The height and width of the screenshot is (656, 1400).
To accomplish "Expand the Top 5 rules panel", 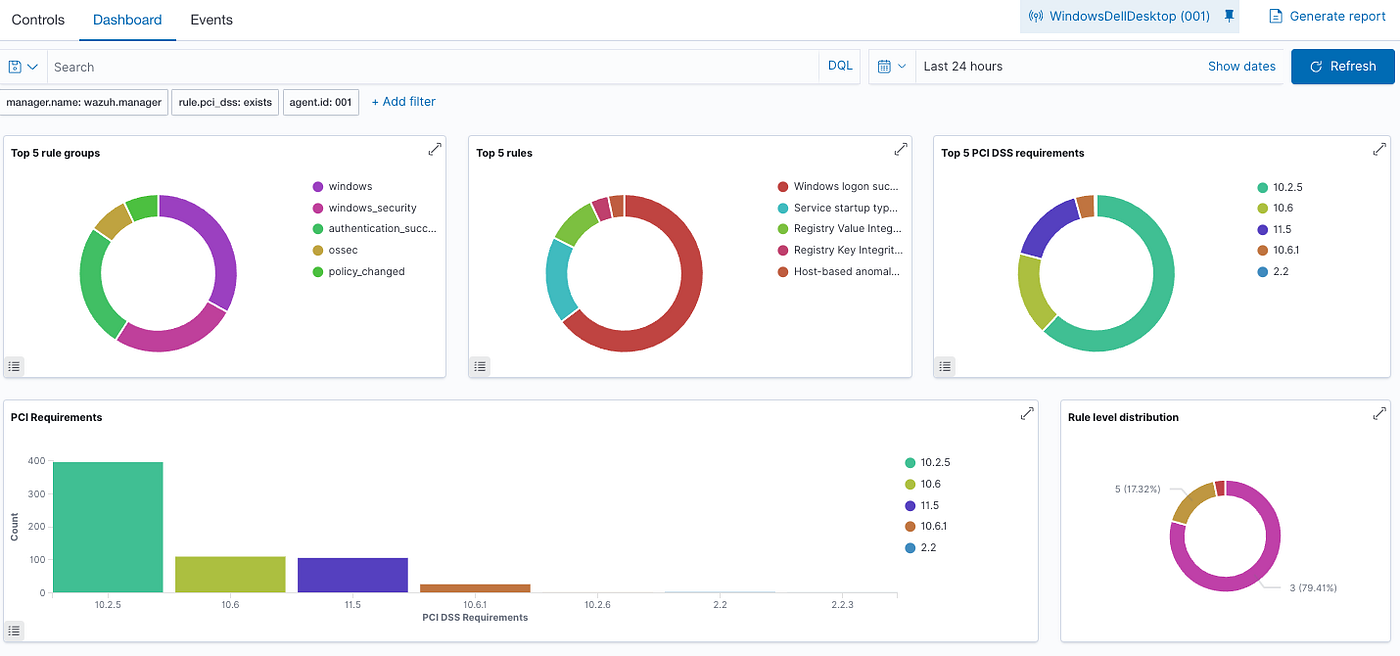I will (x=900, y=149).
